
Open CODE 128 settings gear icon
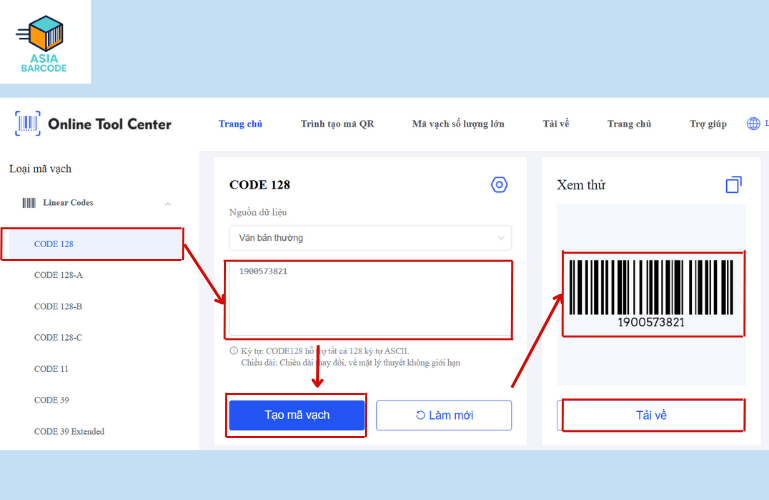coord(499,185)
